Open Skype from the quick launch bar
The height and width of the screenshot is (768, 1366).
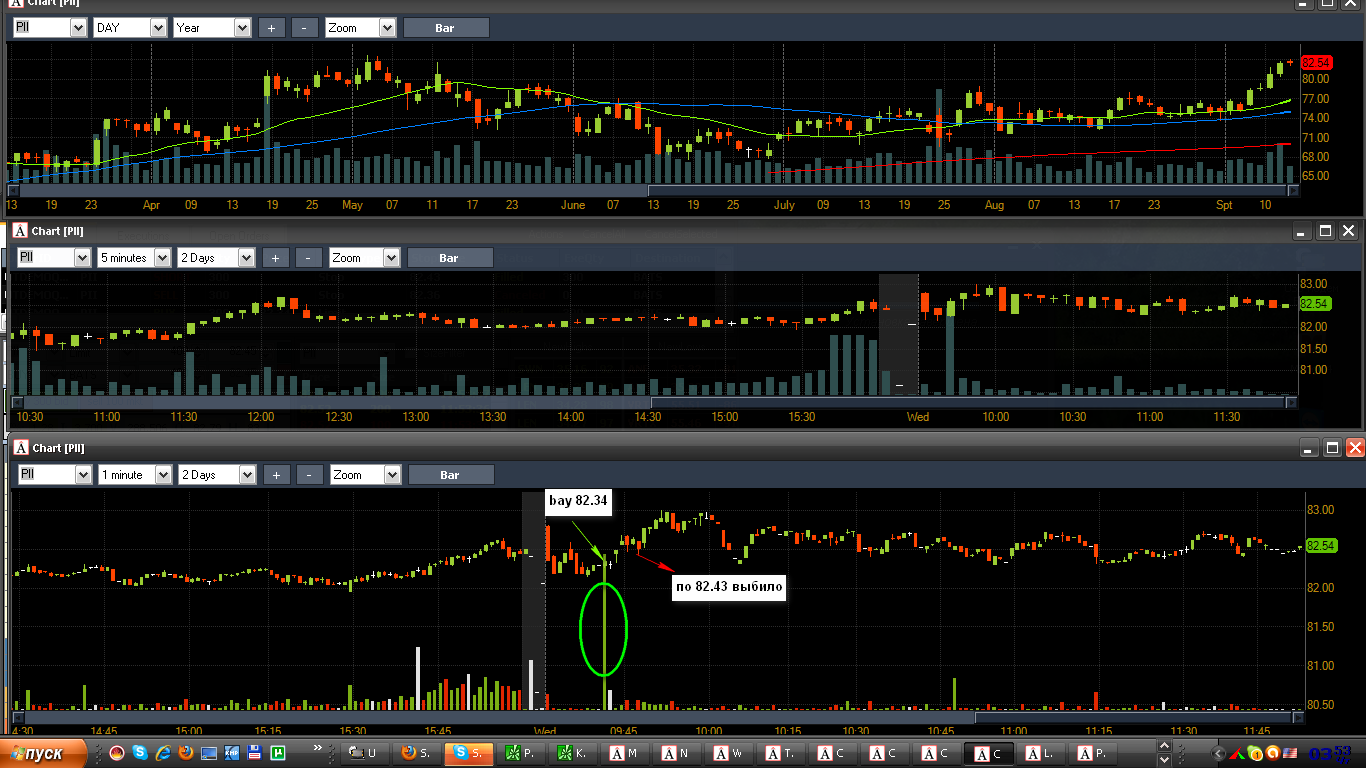[140, 752]
